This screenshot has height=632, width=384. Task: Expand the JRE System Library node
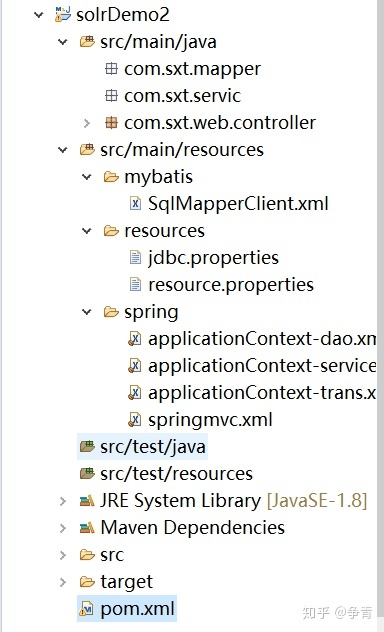pos(62,501)
